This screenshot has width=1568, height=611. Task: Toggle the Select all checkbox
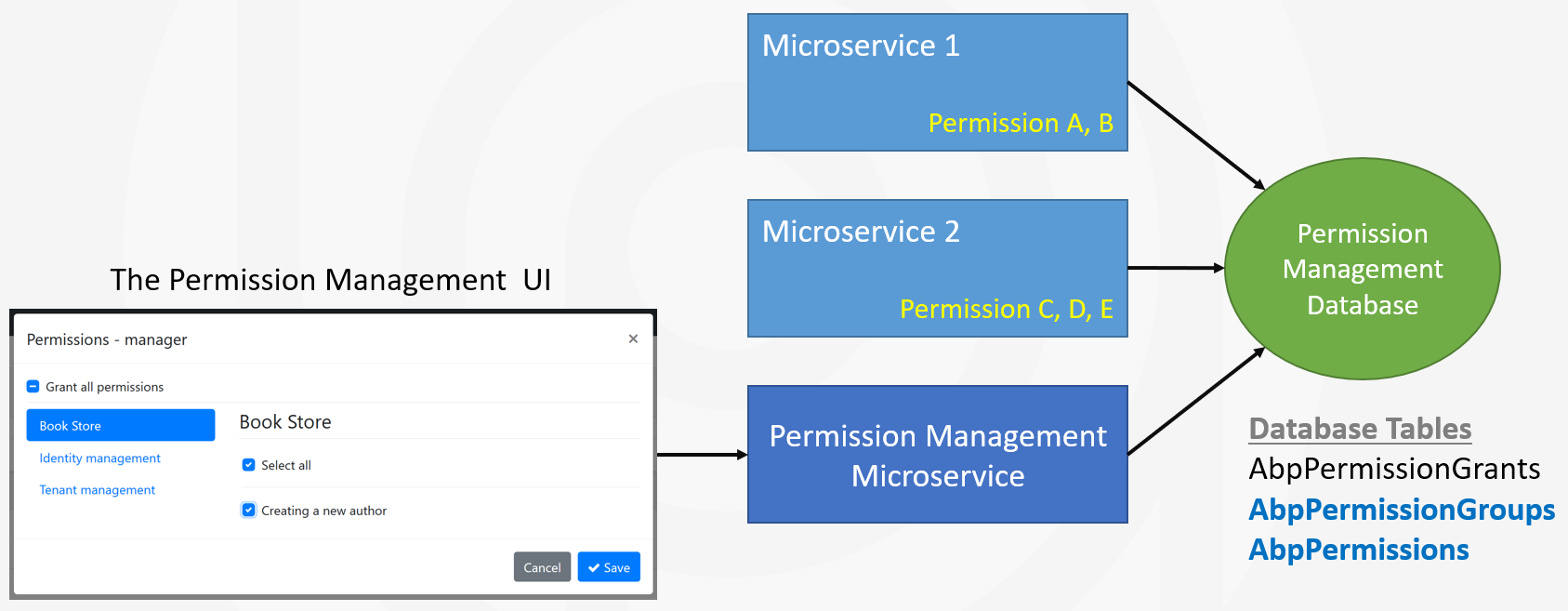coord(248,465)
